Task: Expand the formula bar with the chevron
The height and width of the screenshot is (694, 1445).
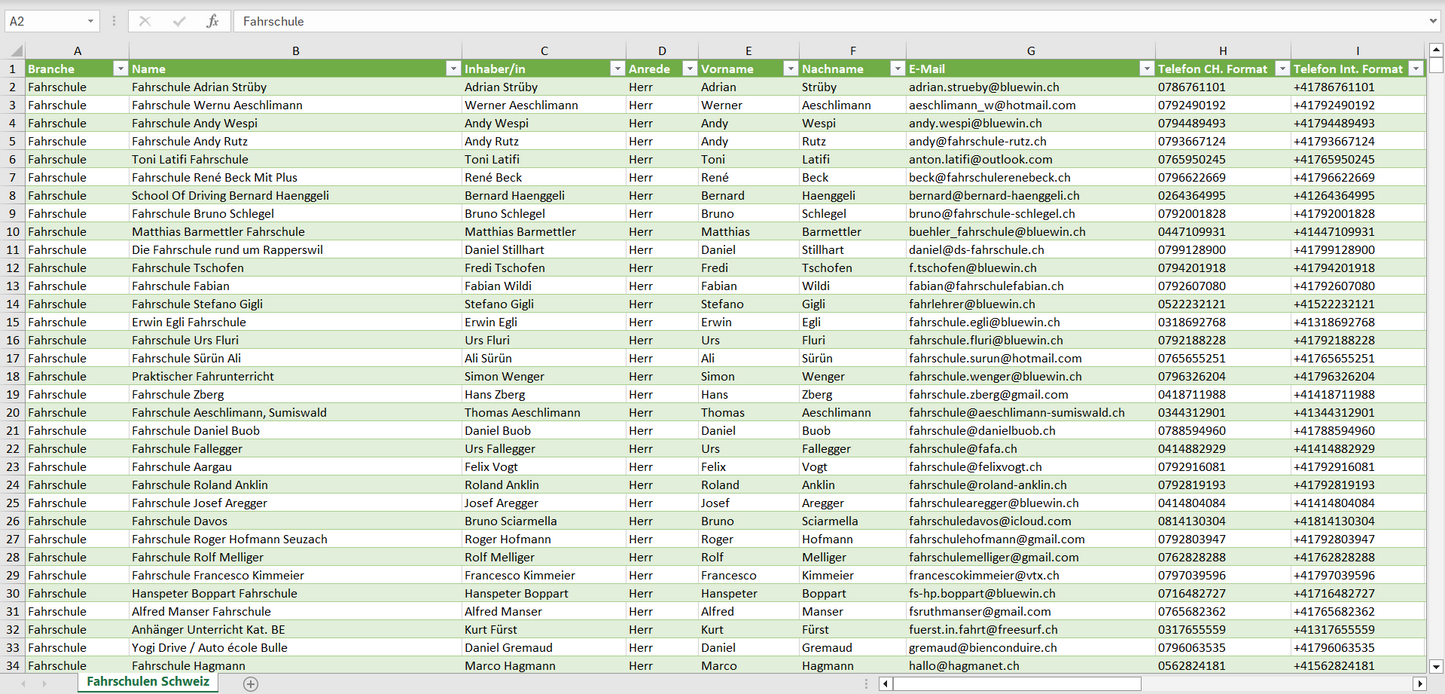Action: pos(1434,21)
